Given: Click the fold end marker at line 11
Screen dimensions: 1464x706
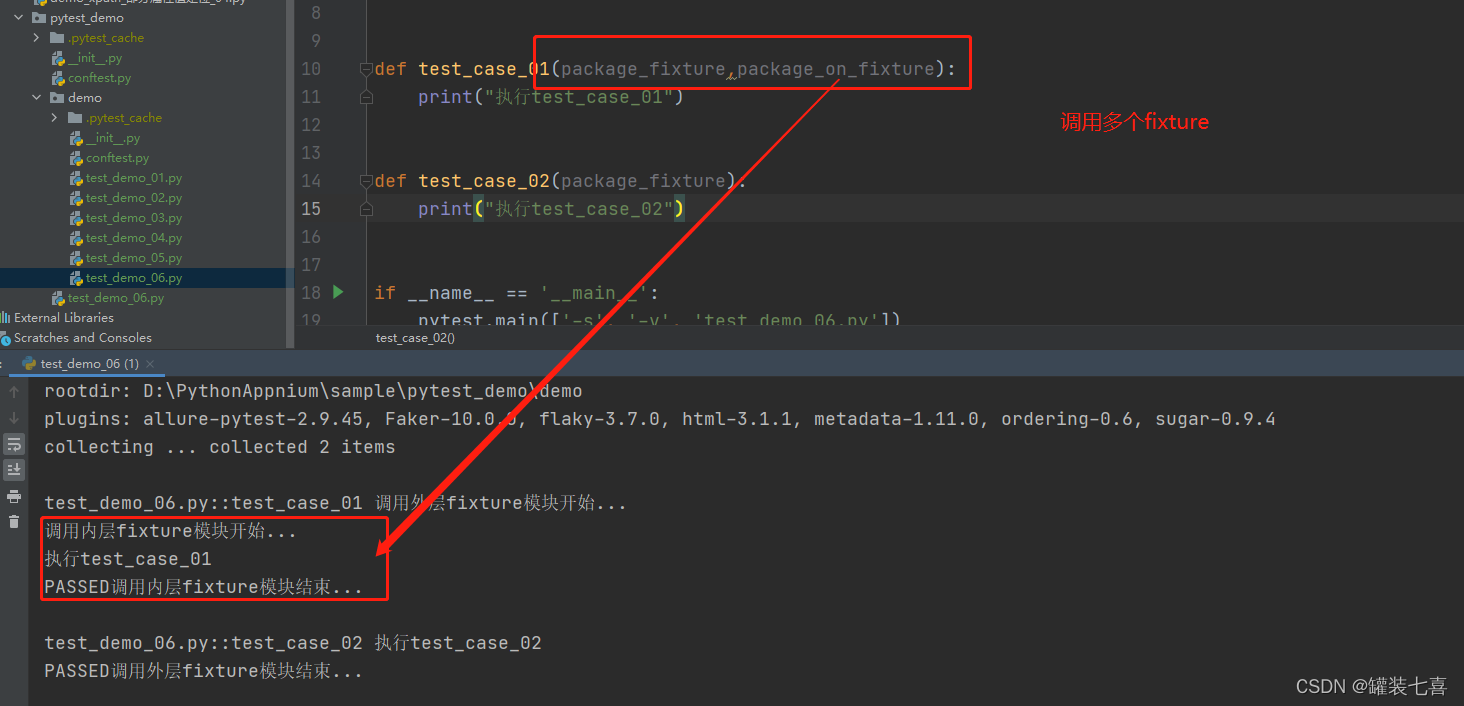Looking at the screenshot, I should point(366,97).
